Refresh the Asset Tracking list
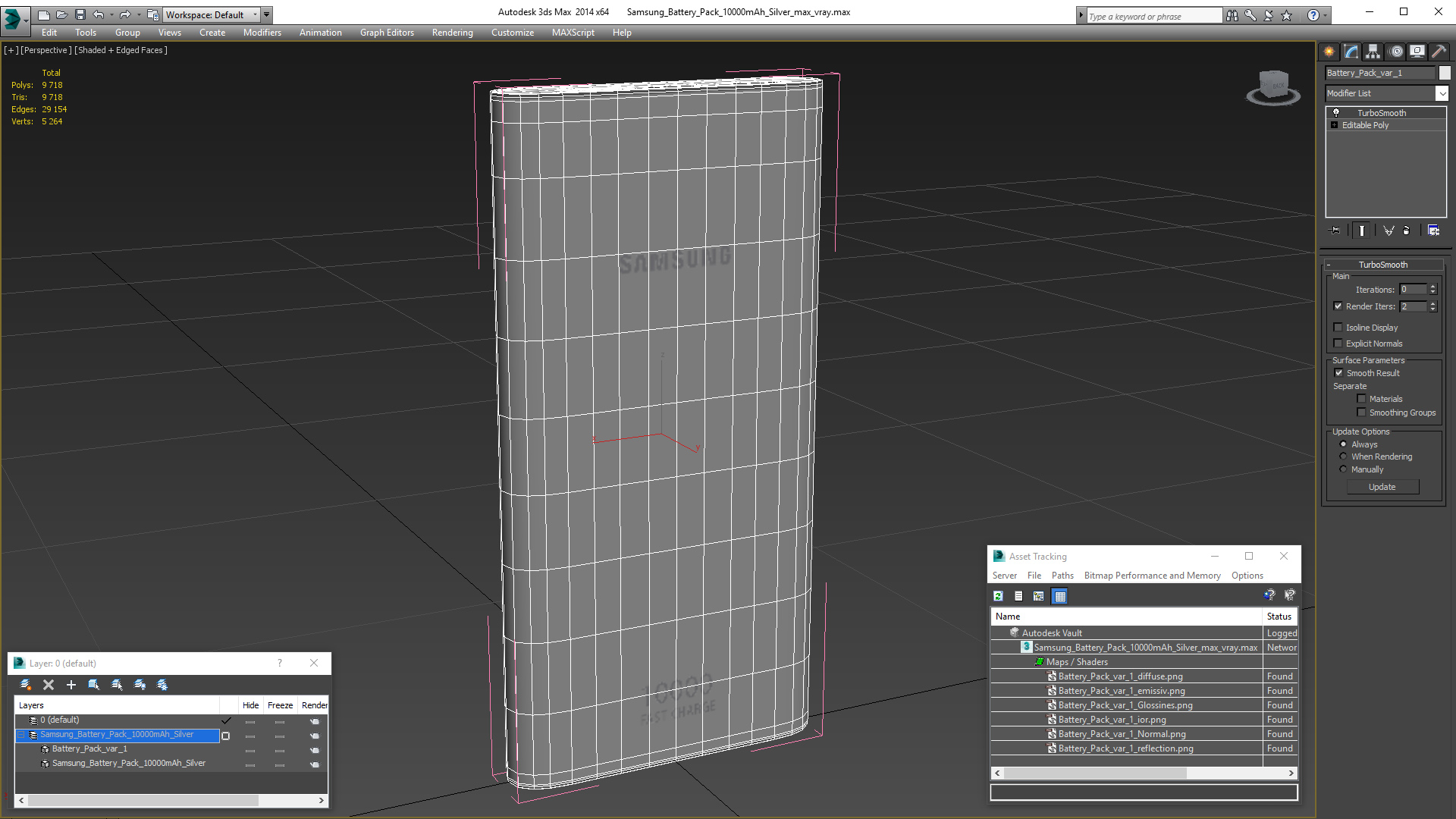This screenshot has width=1456, height=819. [x=998, y=596]
